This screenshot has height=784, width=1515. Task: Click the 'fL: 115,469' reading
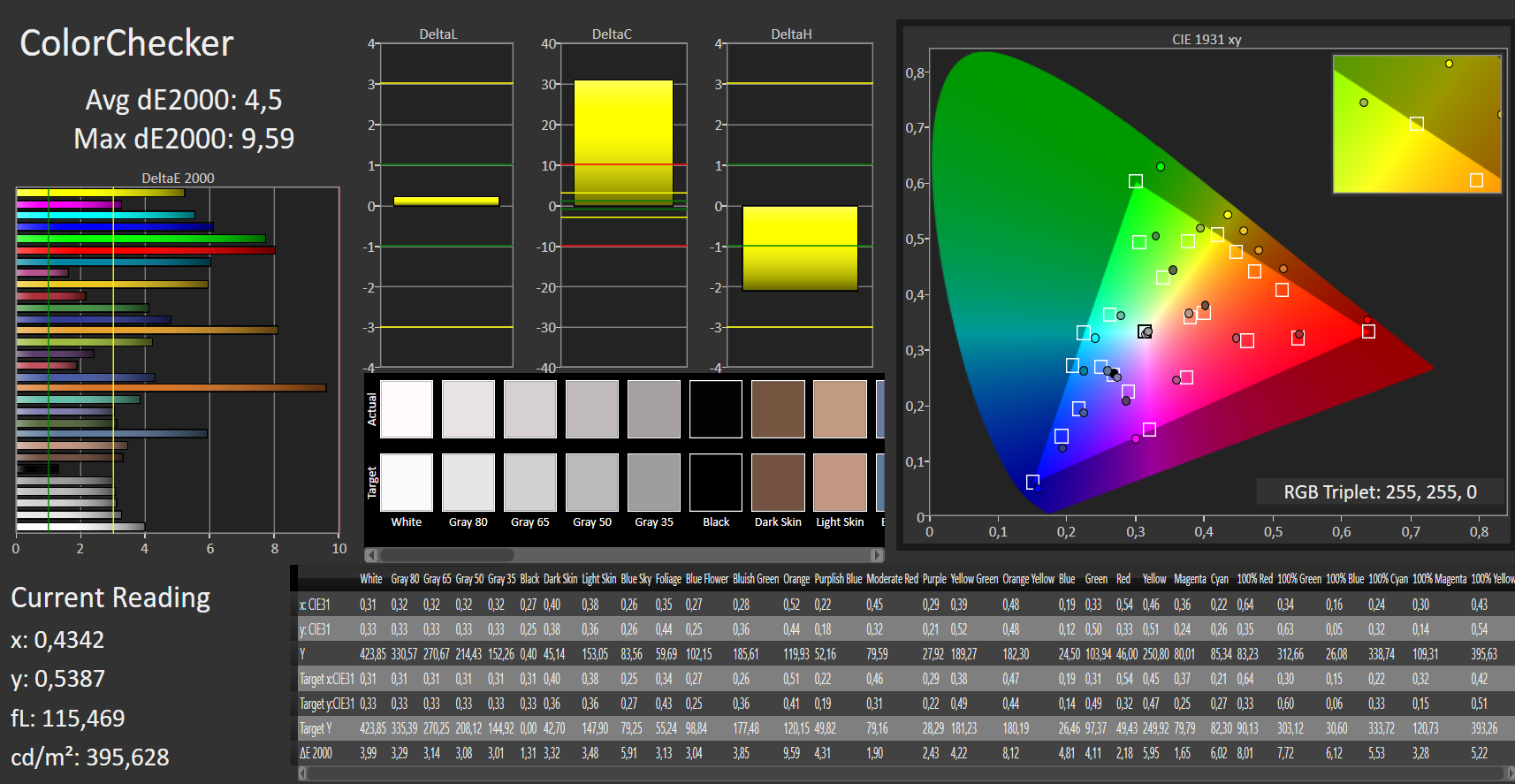[x=67, y=718]
